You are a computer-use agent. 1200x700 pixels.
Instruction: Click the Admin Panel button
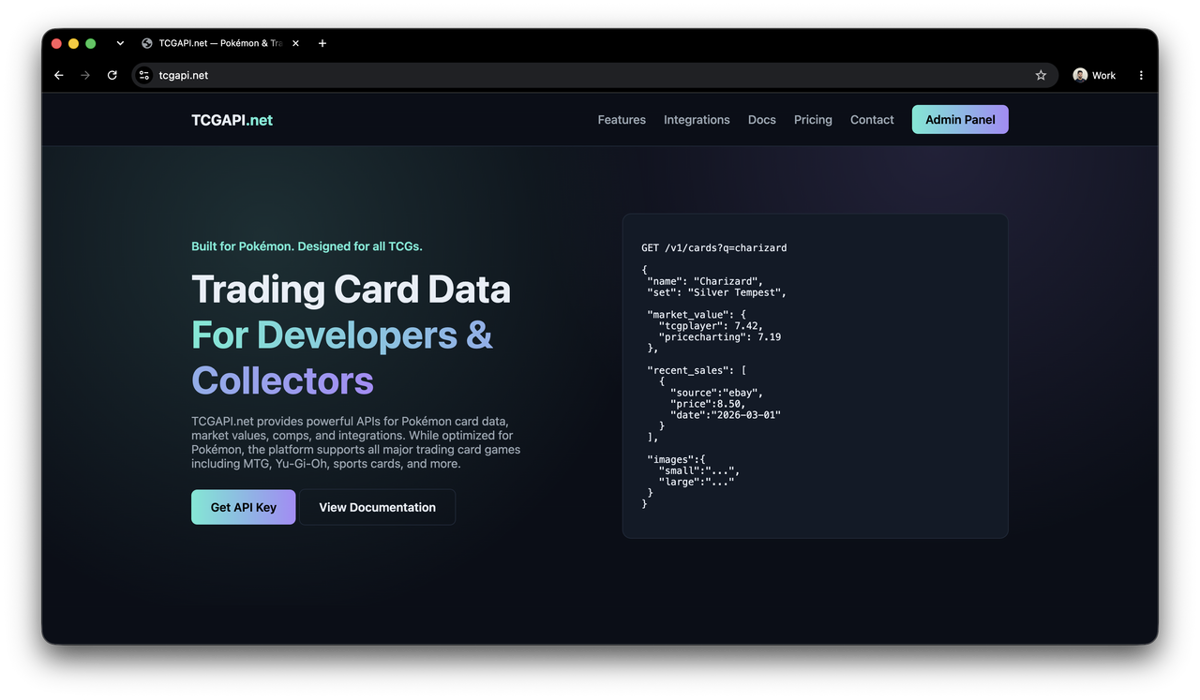tap(960, 120)
